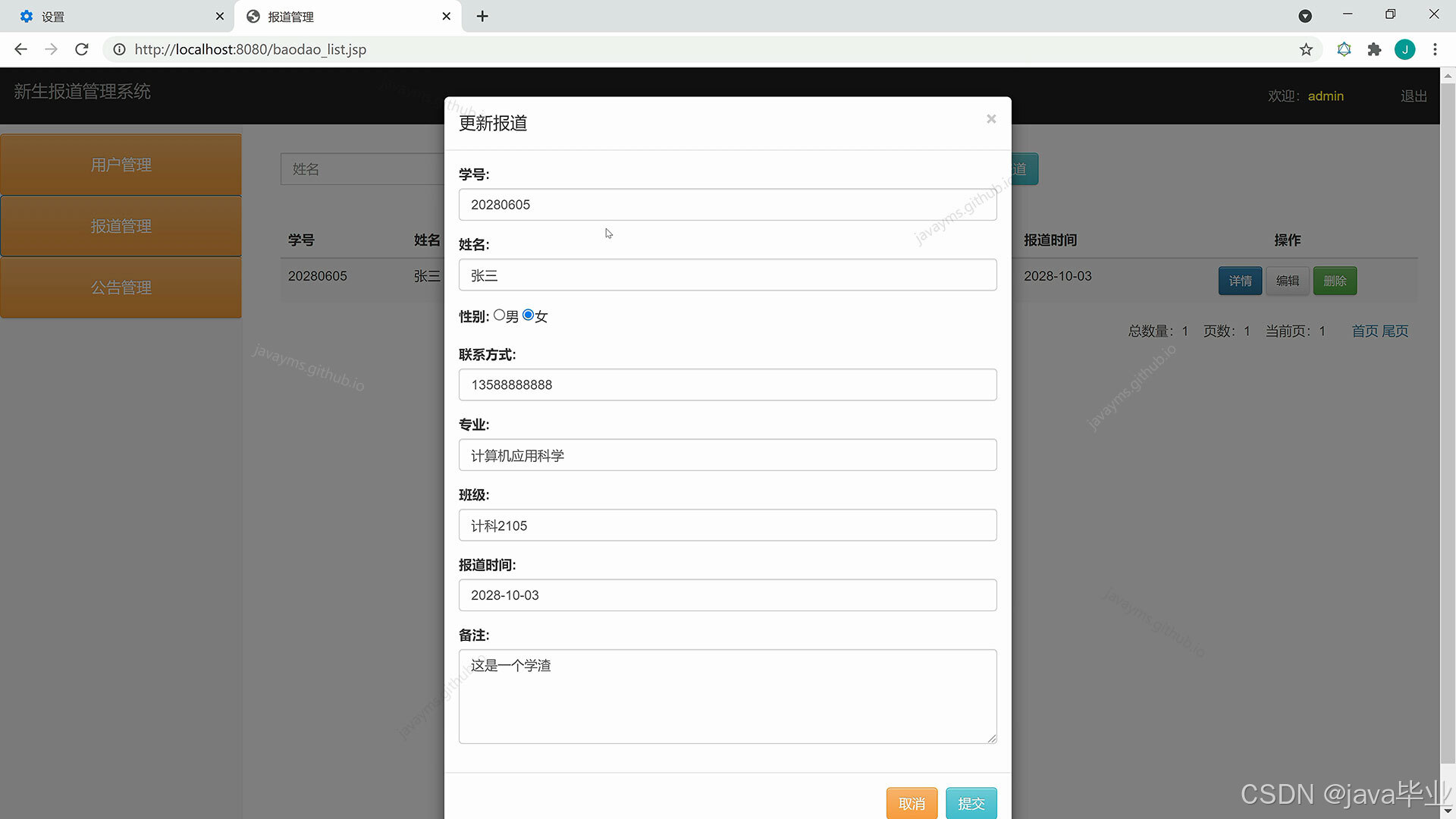Select 男 gender radio button
Viewport: 1456px width, 819px height.
tap(499, 315)
